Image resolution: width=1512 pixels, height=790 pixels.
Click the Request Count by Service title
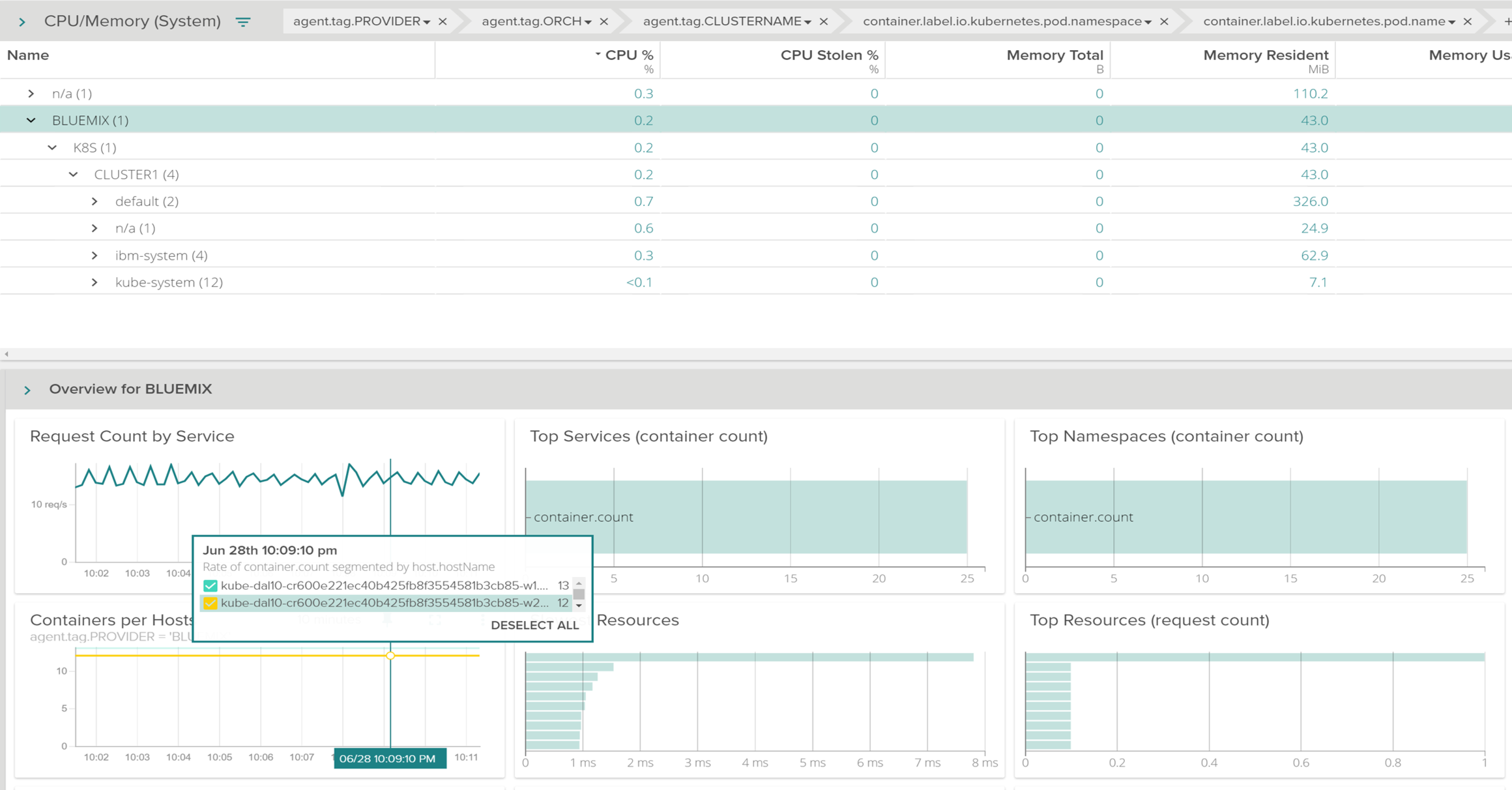coord(132,436)
